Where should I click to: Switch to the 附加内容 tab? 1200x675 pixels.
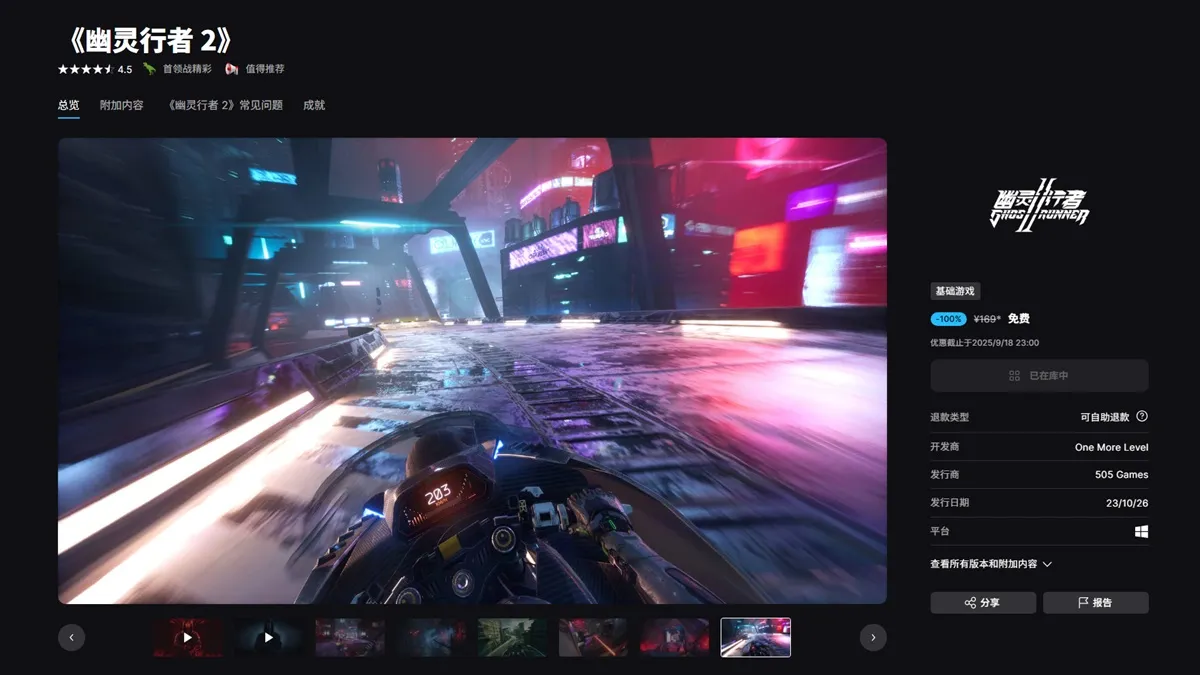(x=121, y=105)
